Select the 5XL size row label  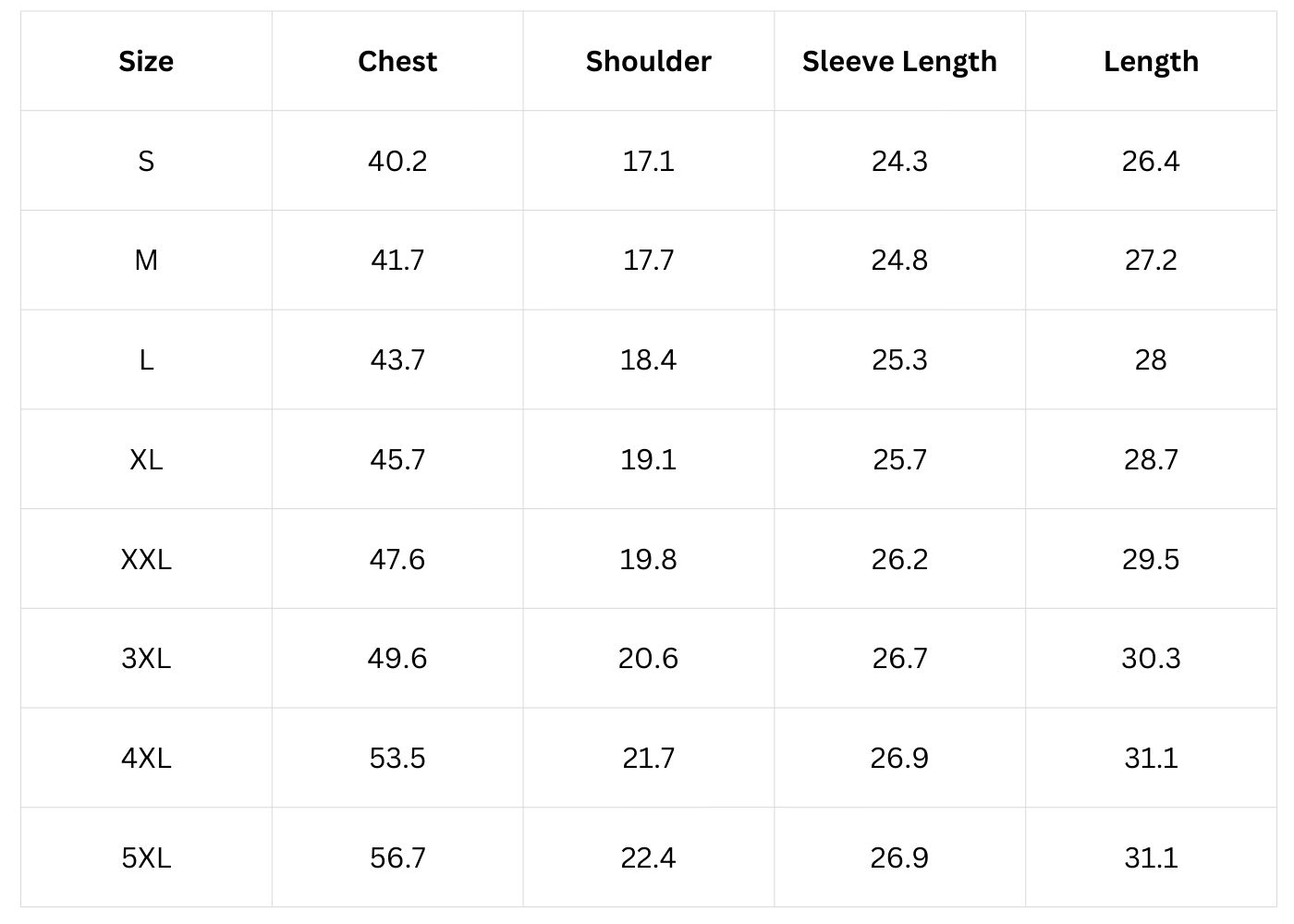pyautogui.click(x=146, y=857)
